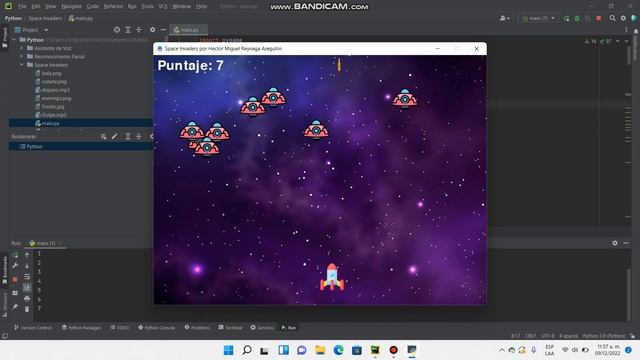Click expand all in Bookmarks panel

pos(128,136)
